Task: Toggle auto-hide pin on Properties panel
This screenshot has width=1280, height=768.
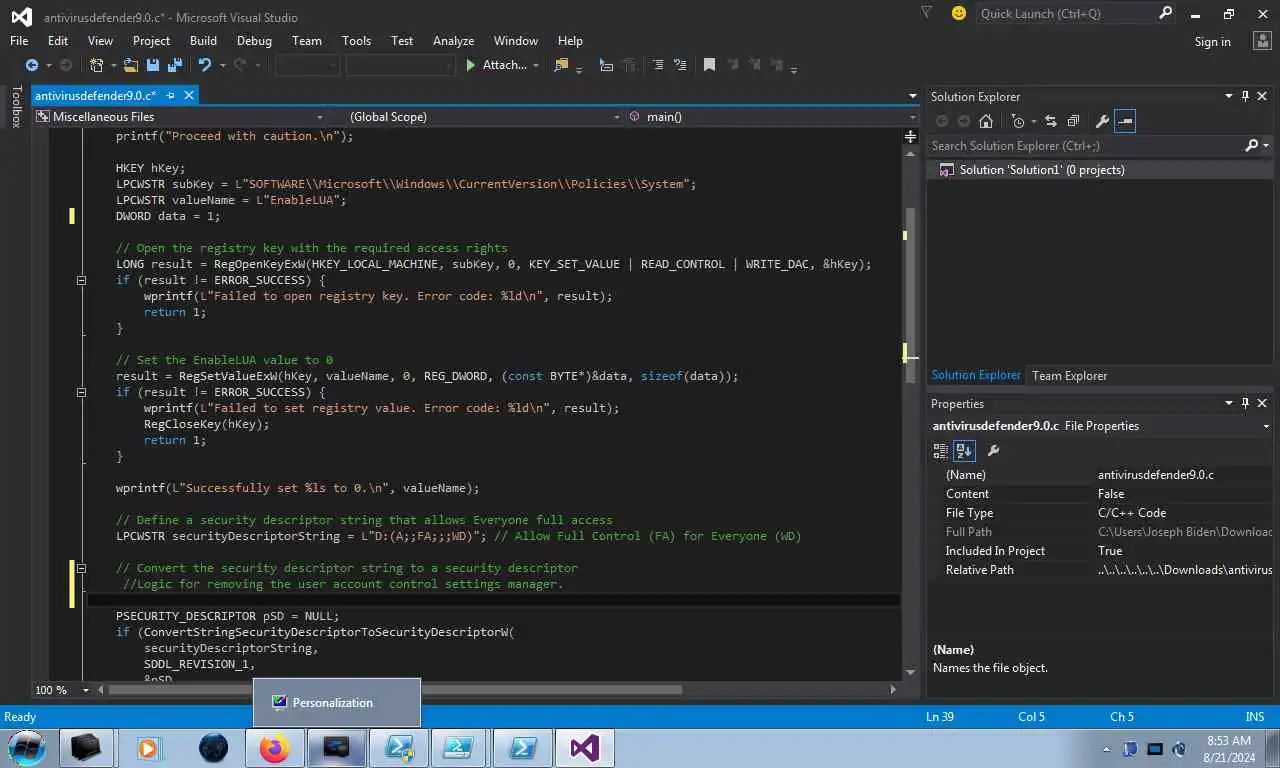Action: (x=1245, y=403)
